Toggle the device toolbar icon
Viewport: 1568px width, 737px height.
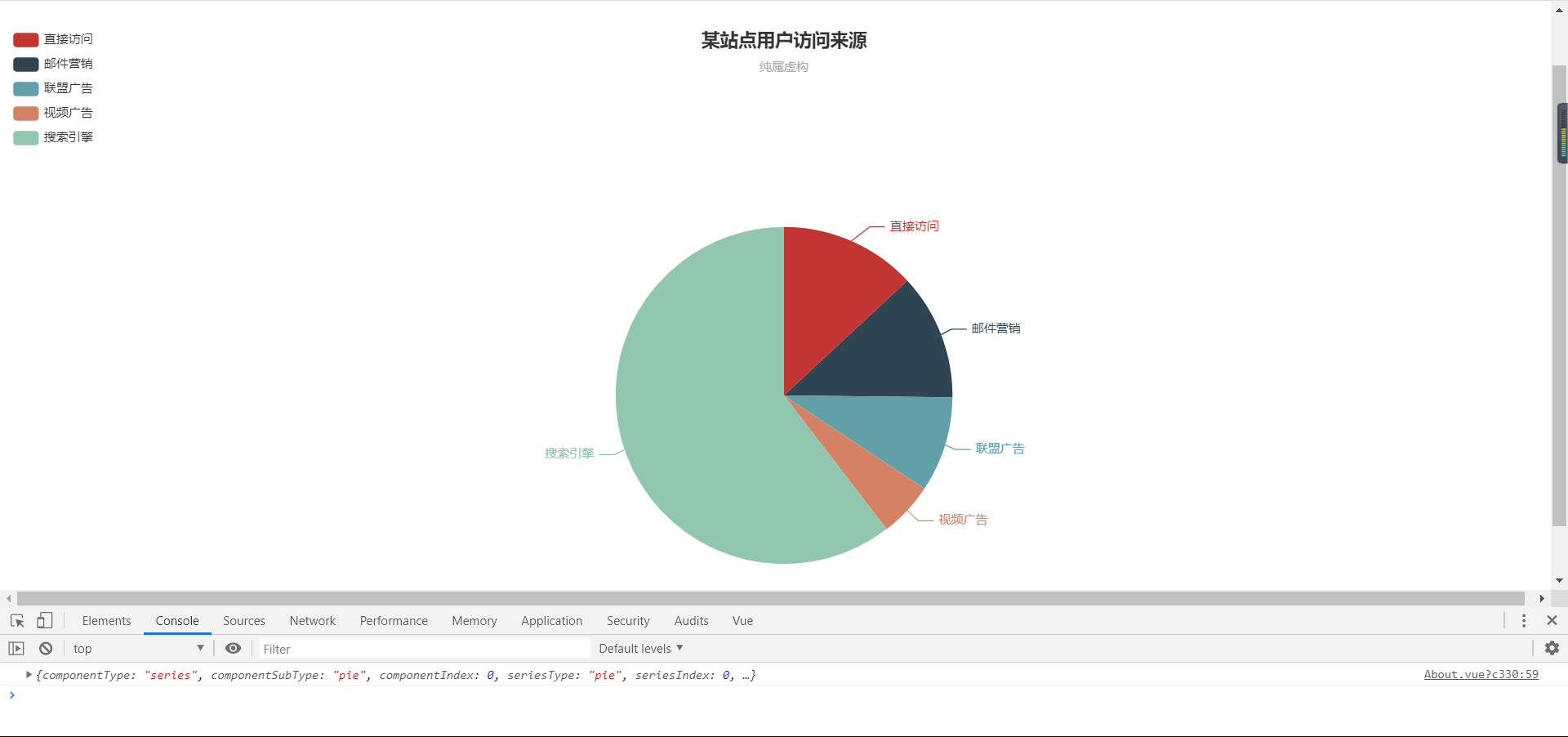tap(45, 621)
